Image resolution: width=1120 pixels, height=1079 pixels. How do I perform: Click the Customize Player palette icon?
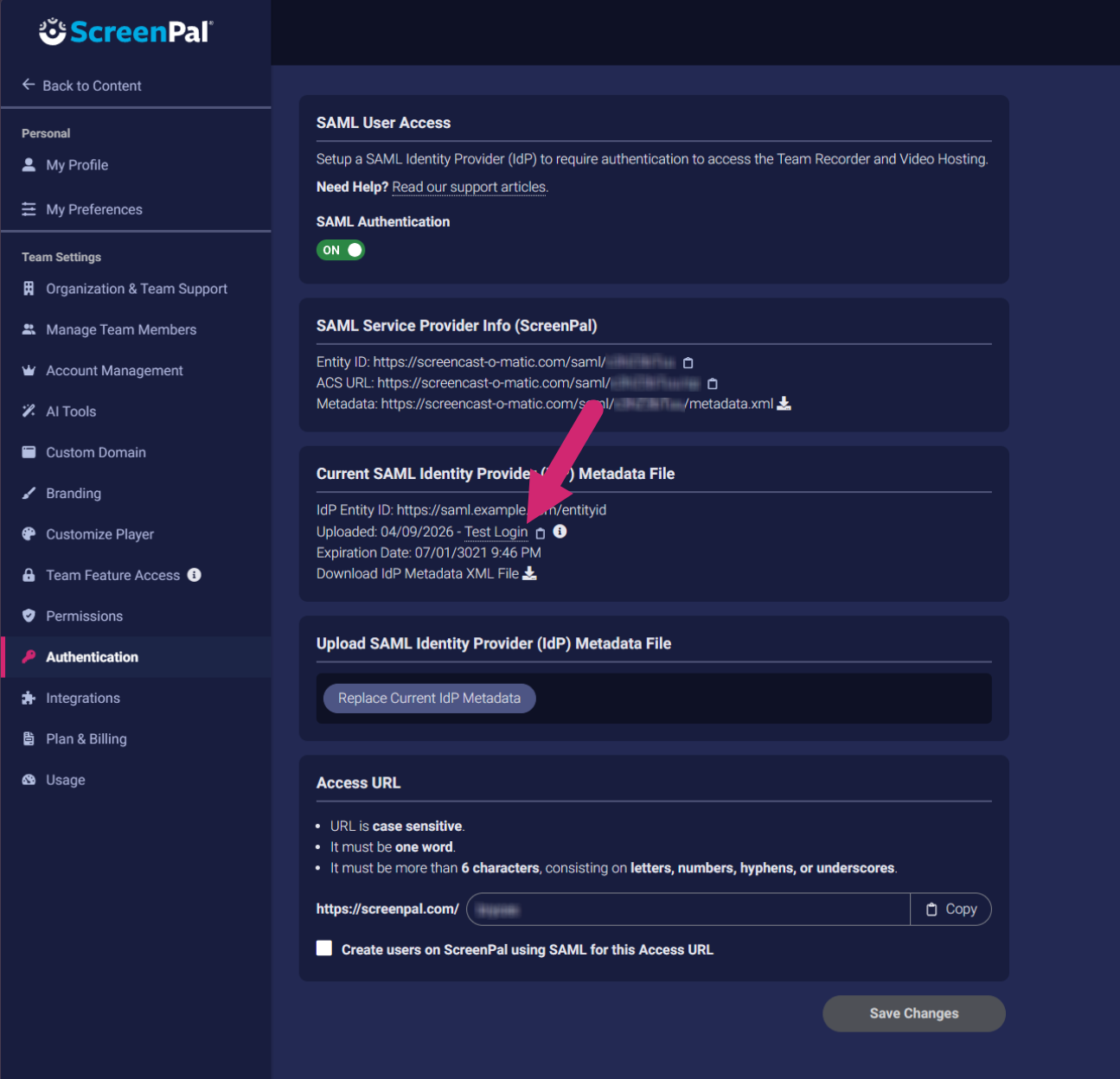click(x=29, y=533)
